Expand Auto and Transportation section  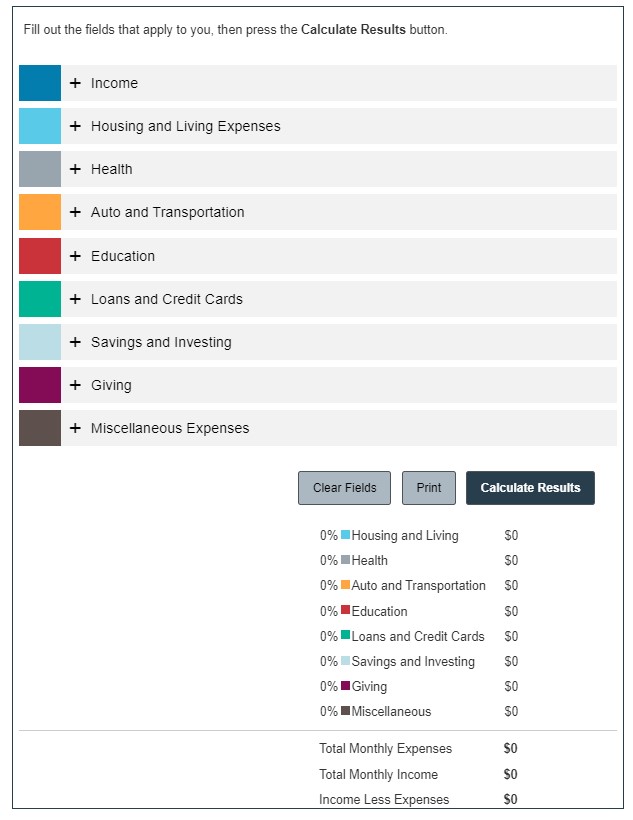[x=167, y=212]
